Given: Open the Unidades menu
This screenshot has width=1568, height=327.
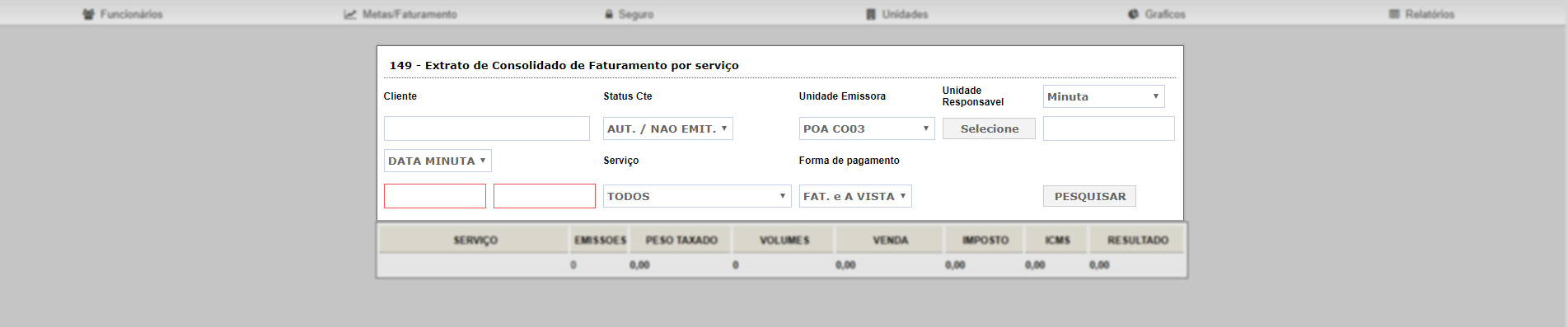Looking at the screenshot, I should 897,14.
